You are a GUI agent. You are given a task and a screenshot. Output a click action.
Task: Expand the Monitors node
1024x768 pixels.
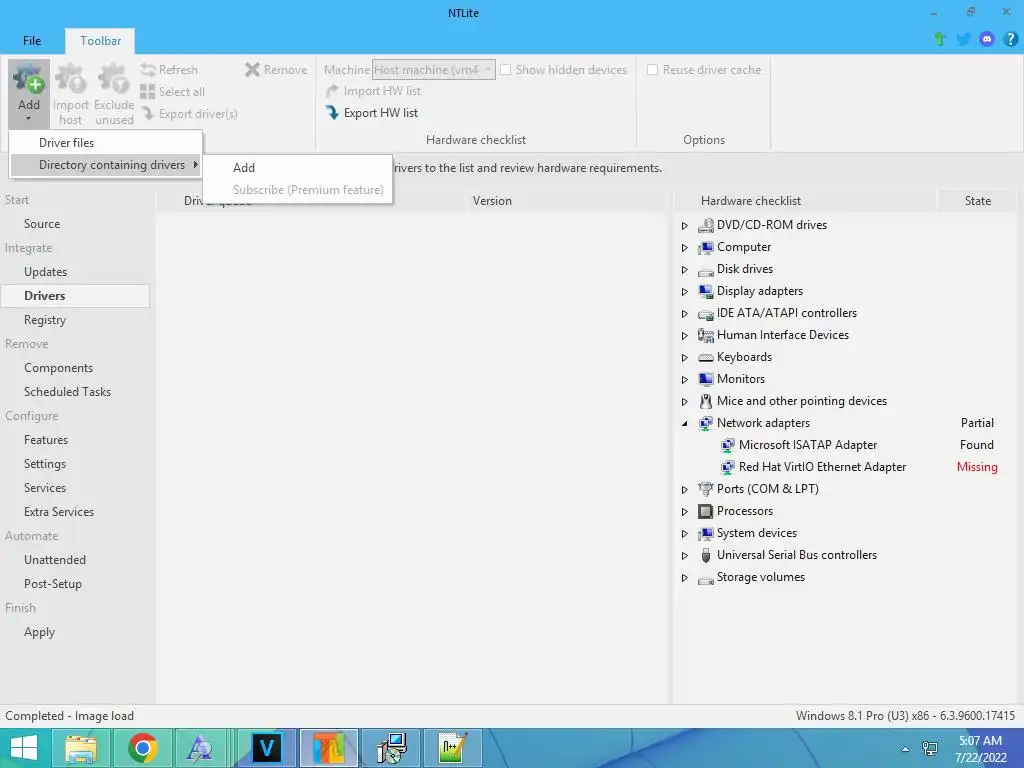pyautogui.click(x=684, y=379)
